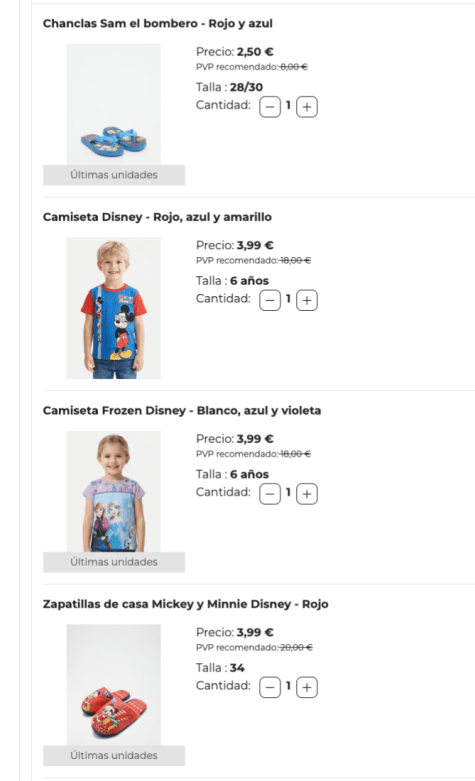The image size is (475, 781).
Task: Click minus icon for Camiseta Disney Rojo
Action: [x=270, y=300]
